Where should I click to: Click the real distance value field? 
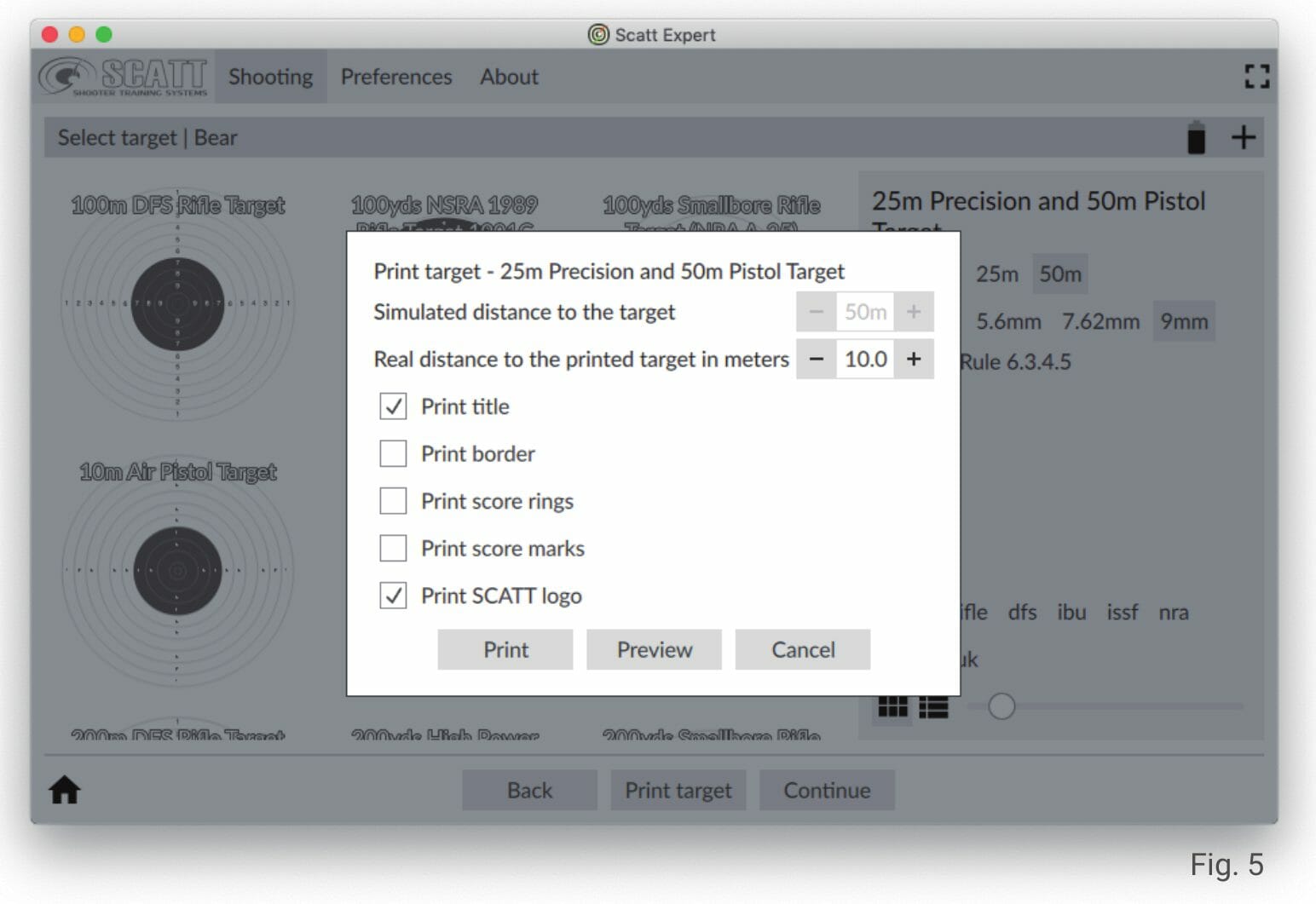(x=865, y=359)
